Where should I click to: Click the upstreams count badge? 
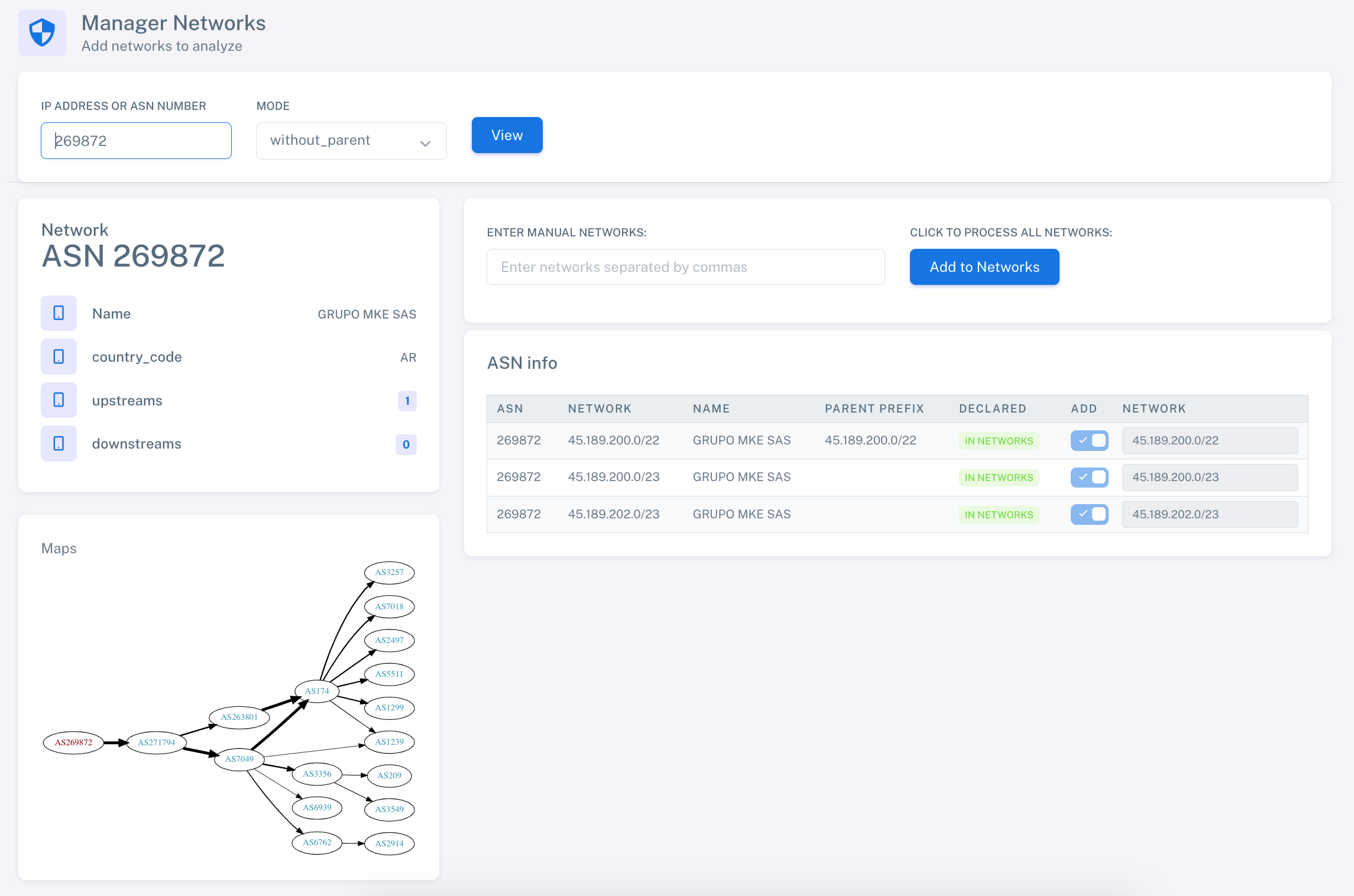407,401
